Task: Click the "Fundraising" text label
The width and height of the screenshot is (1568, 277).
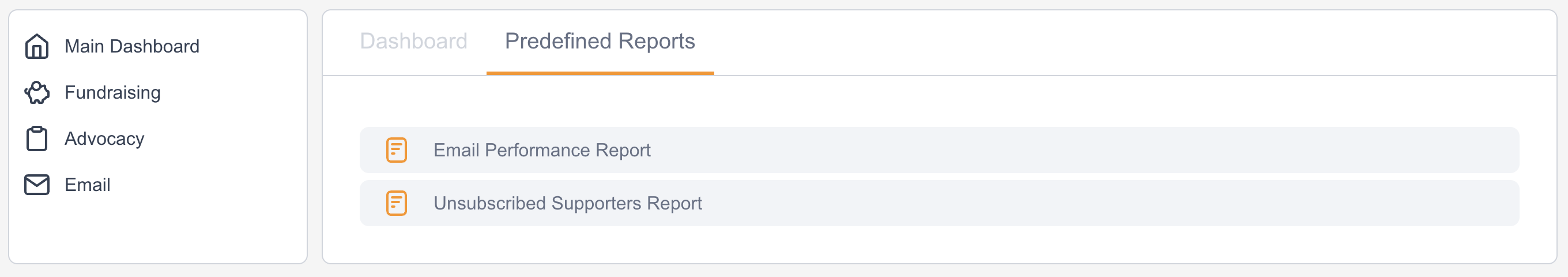Action: (112, 92)
